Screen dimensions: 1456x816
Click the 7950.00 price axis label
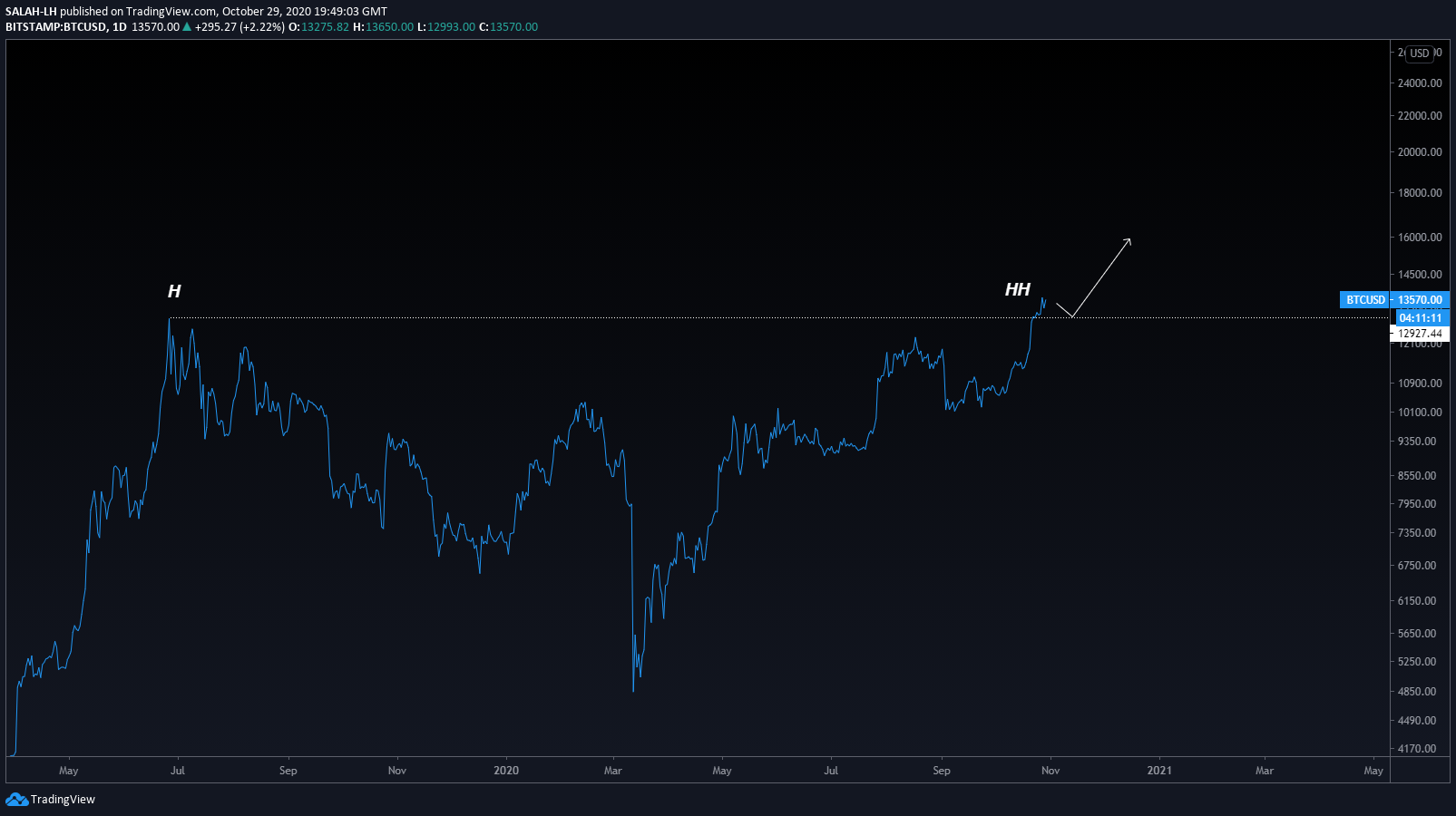[x=1417, y=504]
